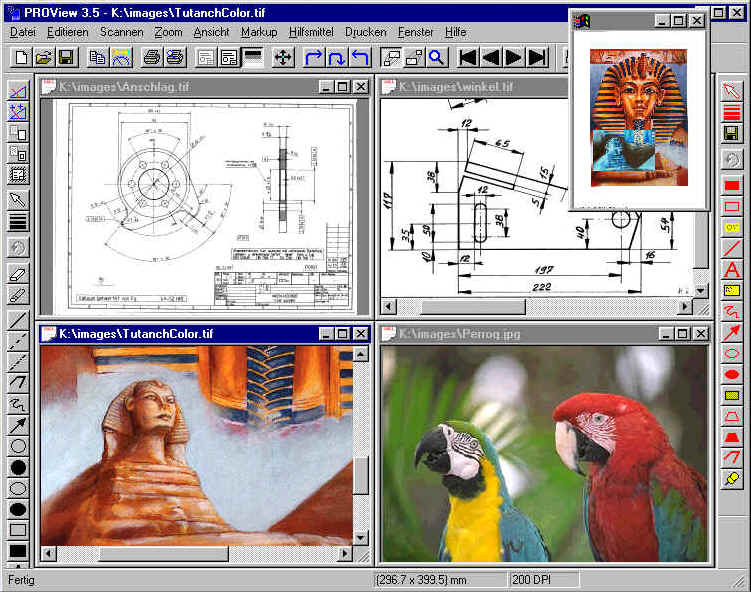The height and width of the screenshot is (592, 751).
Task: Select the red filled polygon markup tool
Action: 731,437
